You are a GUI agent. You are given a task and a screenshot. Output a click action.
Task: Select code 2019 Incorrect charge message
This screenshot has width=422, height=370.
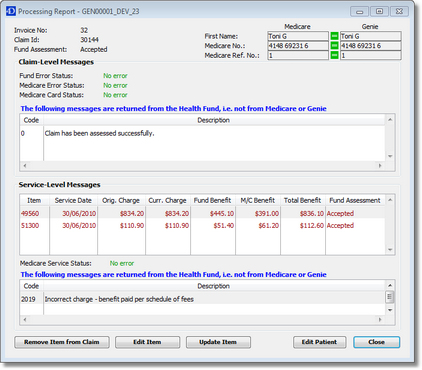coord(202,299)
